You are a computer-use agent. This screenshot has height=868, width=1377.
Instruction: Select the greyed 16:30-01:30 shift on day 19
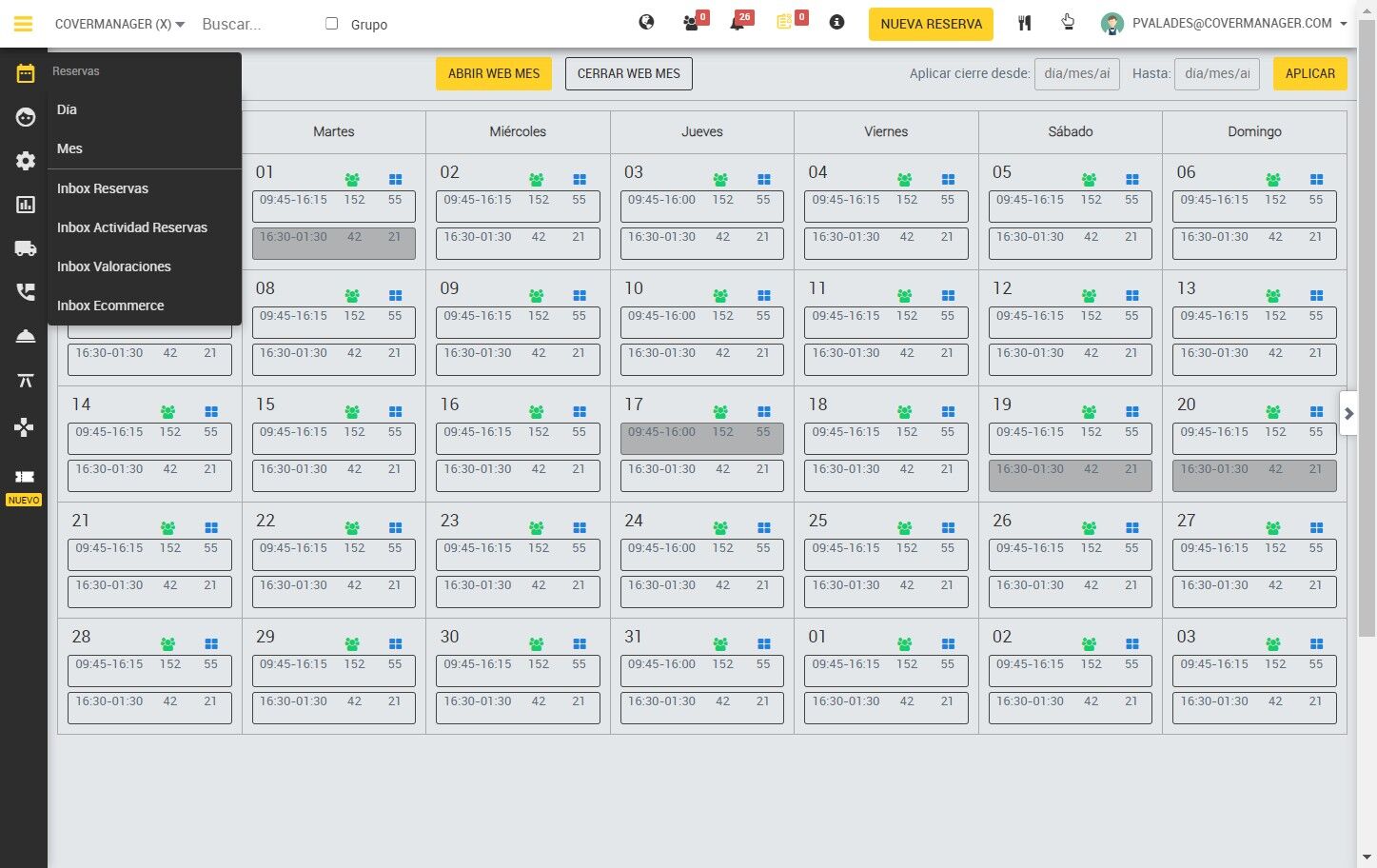pyautogui.click(x=1071, y=476)
